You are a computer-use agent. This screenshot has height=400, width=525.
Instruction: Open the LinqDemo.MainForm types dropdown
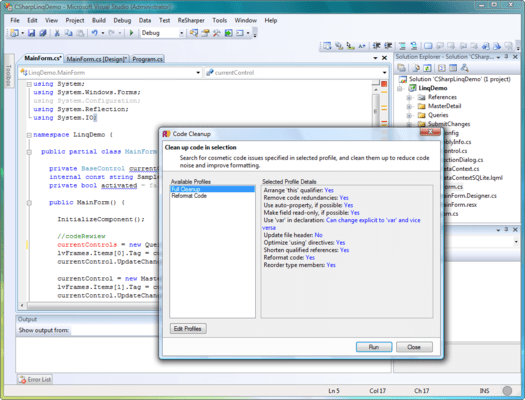tap(198, 73)
